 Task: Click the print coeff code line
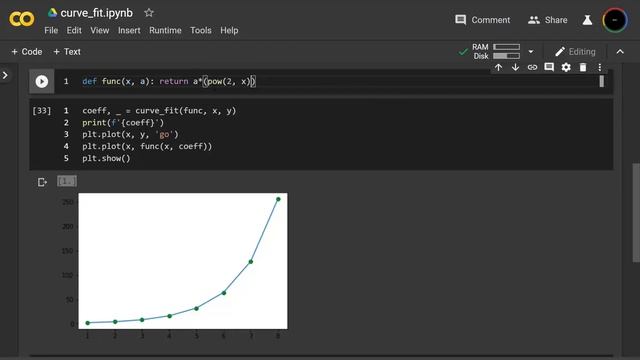pyautogui.click(x=123, y=122)
